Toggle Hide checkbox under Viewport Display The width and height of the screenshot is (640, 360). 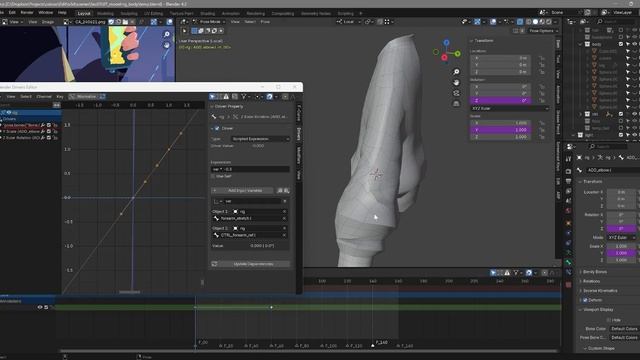pyautogui.click(x=609, y=320)
